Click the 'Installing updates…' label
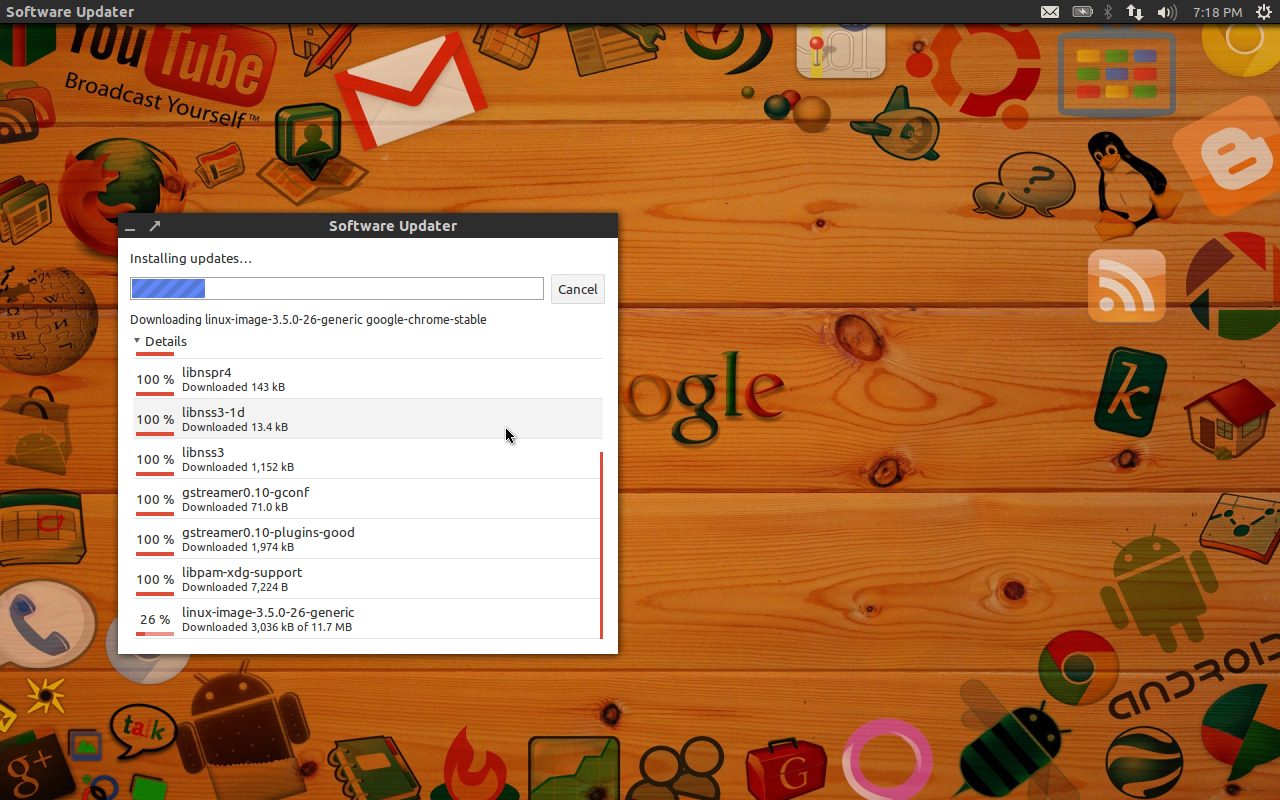 point(191,258)
